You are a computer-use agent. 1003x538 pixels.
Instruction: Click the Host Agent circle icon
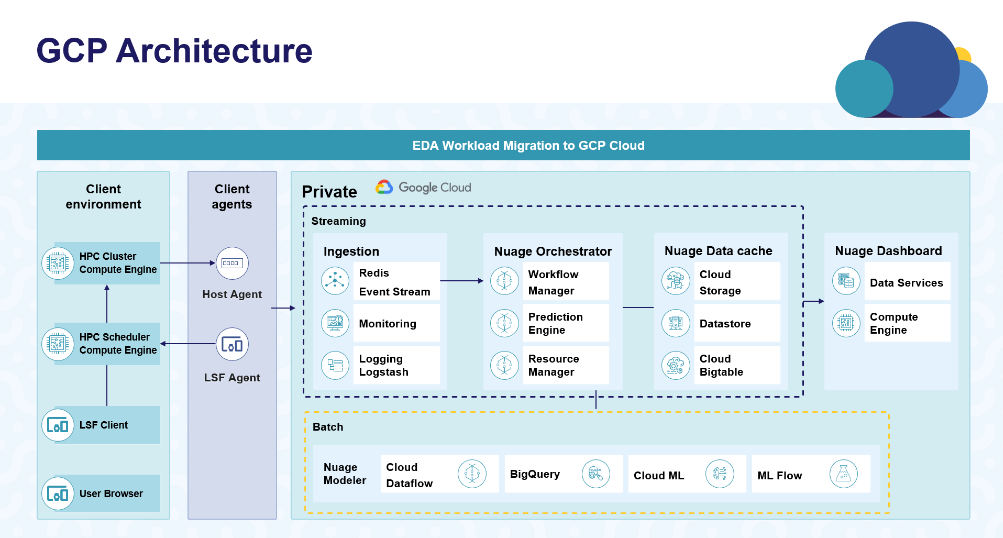pos(232,264)
